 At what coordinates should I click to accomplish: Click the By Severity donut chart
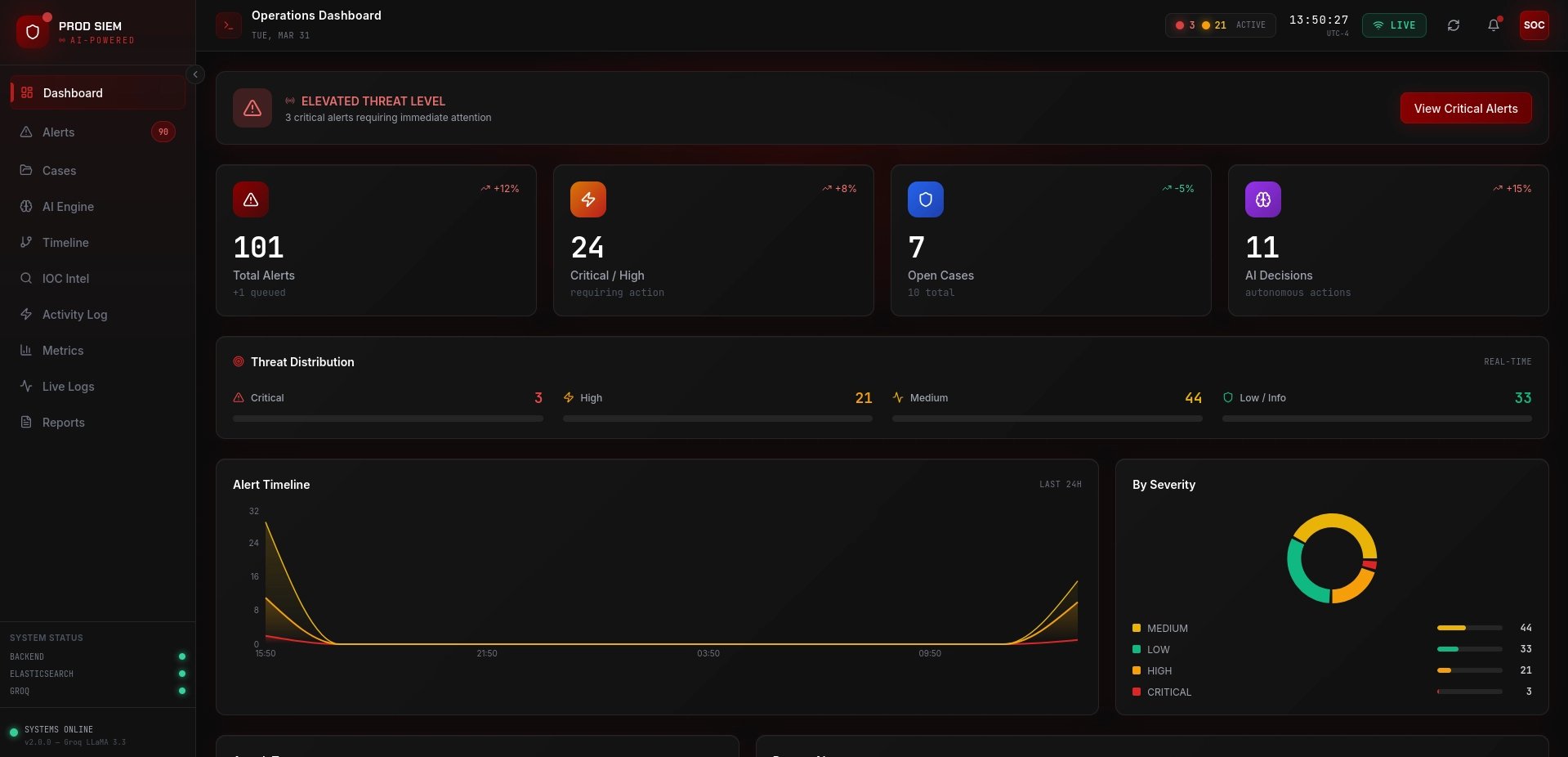pyautogui.click(x=1332, y=558)
